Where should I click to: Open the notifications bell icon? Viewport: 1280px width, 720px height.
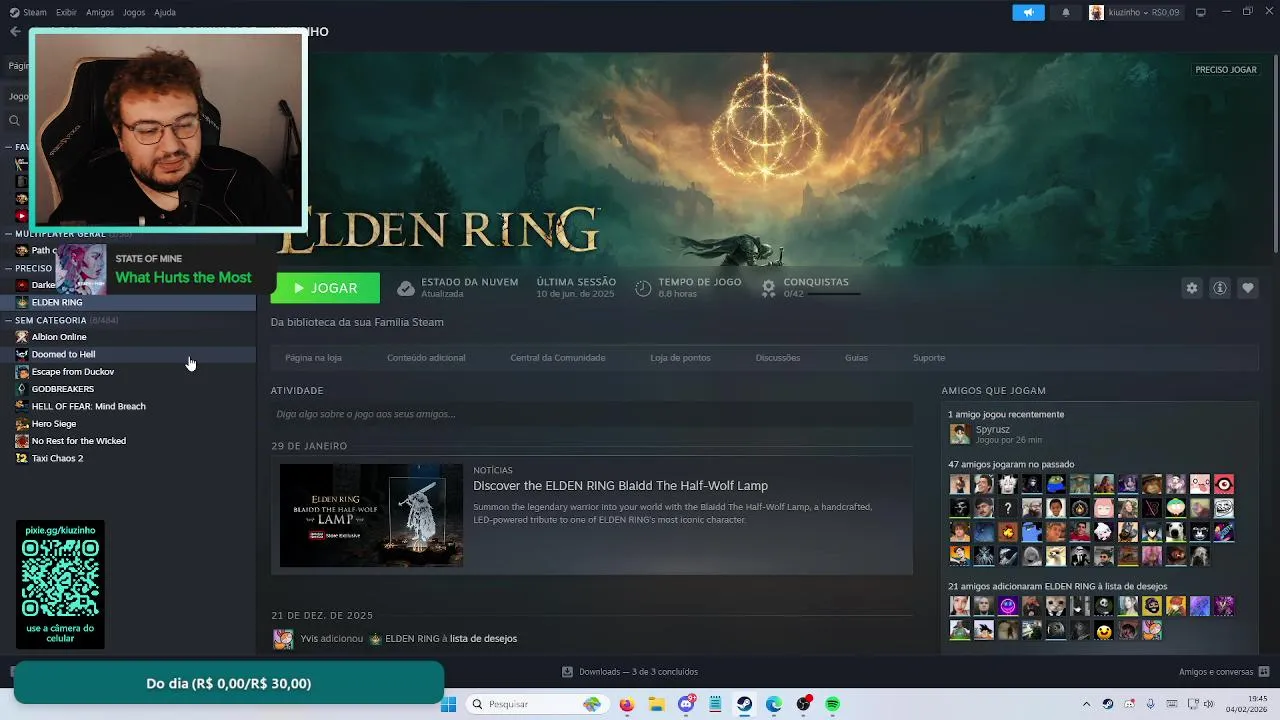pos(1066,12)
